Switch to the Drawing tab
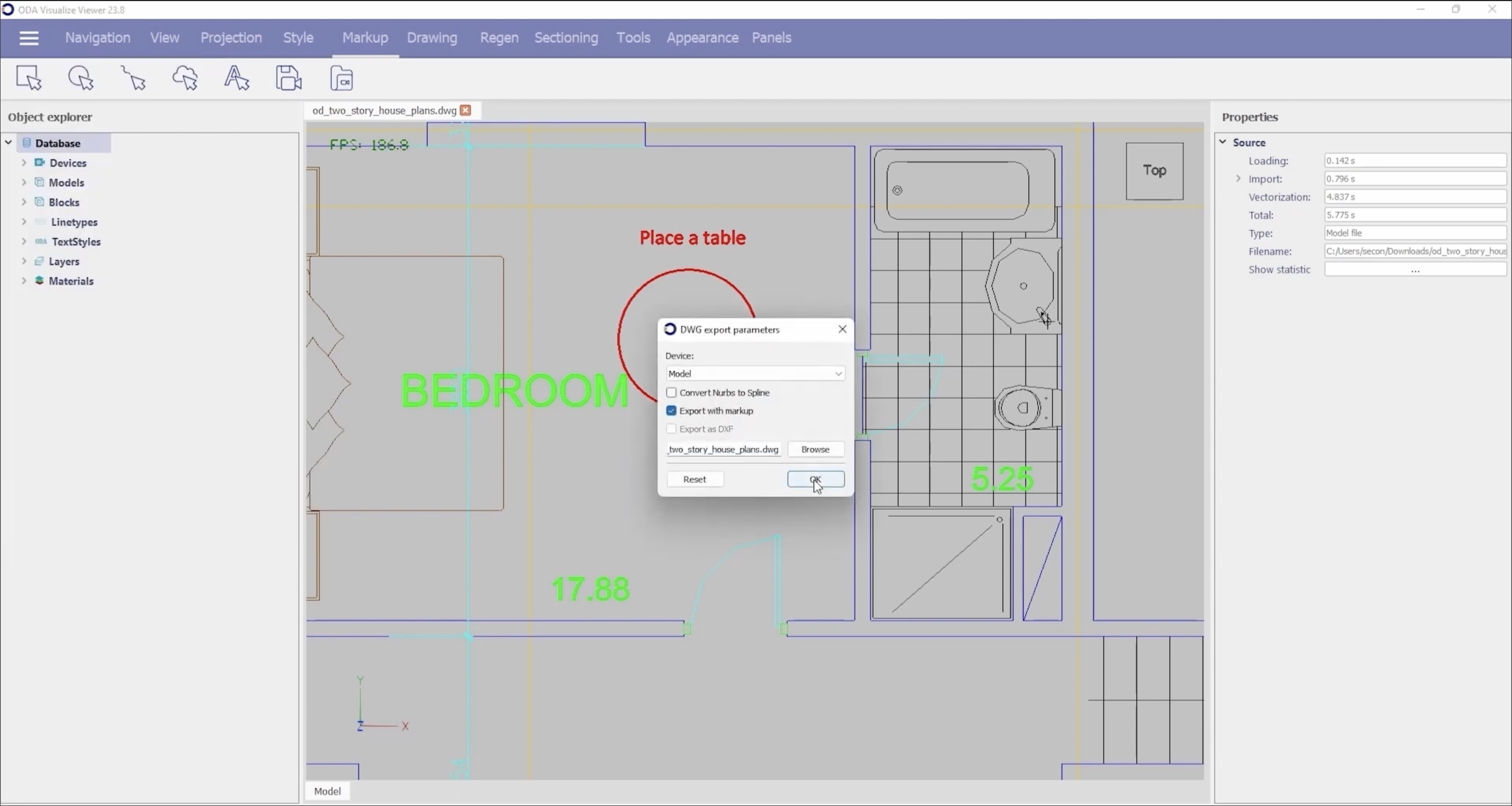 432,38
